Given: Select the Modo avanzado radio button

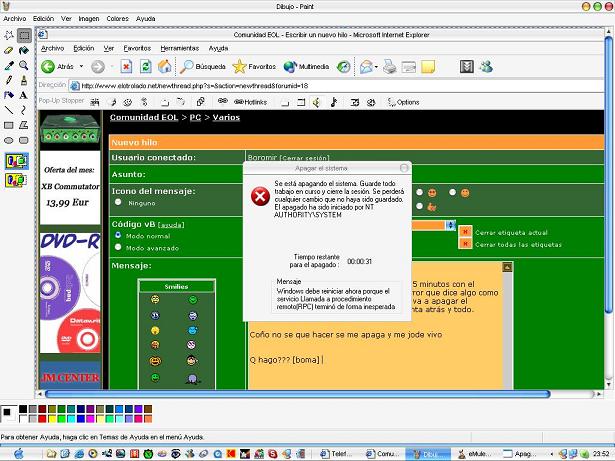Looking at the screenshot, I should coord(118,248).
